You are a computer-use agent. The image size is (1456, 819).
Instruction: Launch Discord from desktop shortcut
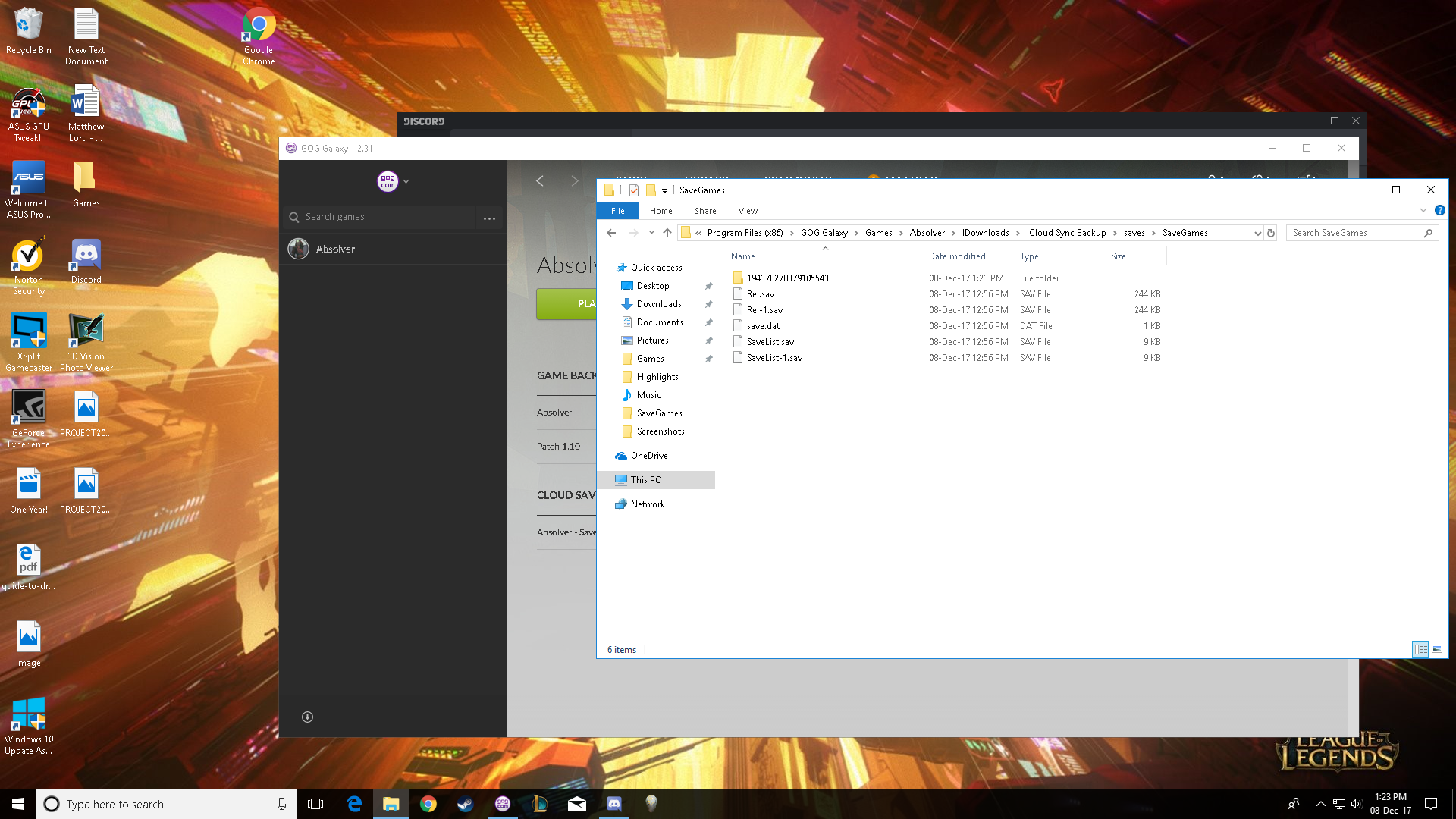point(86,262)
